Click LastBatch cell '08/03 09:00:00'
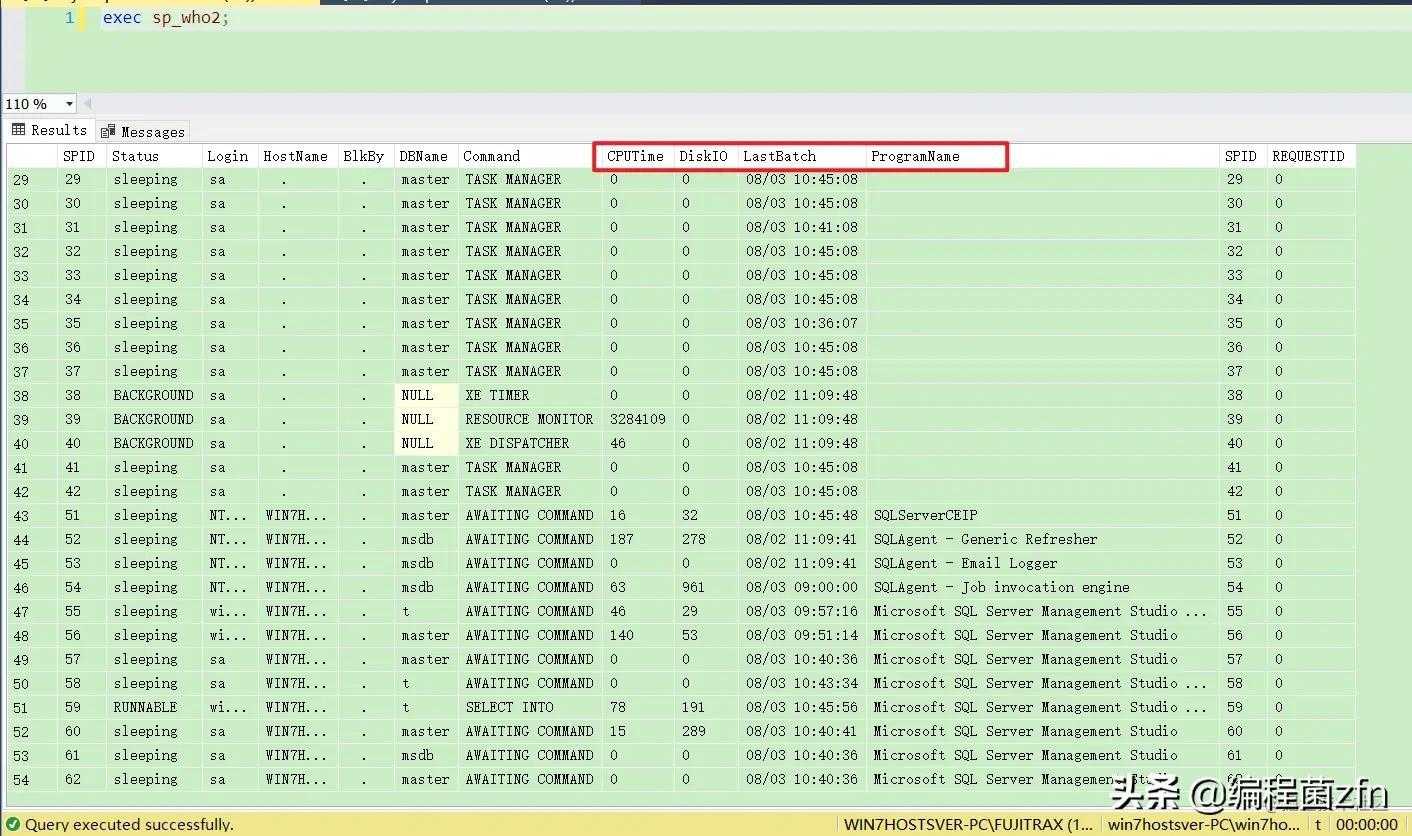 pos(802,587)
